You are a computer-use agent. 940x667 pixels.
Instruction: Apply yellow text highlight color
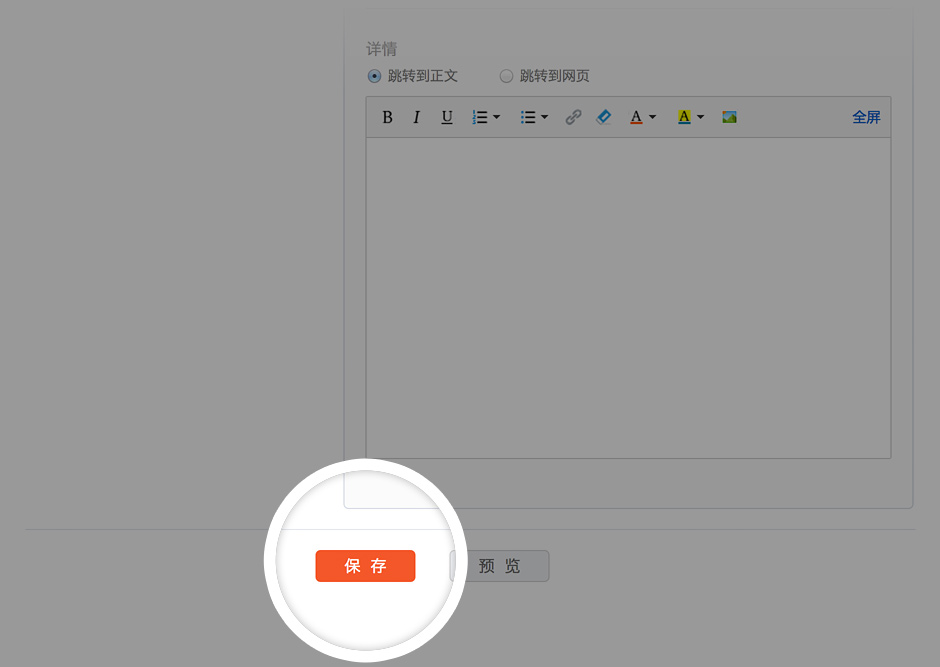point(684,117)
